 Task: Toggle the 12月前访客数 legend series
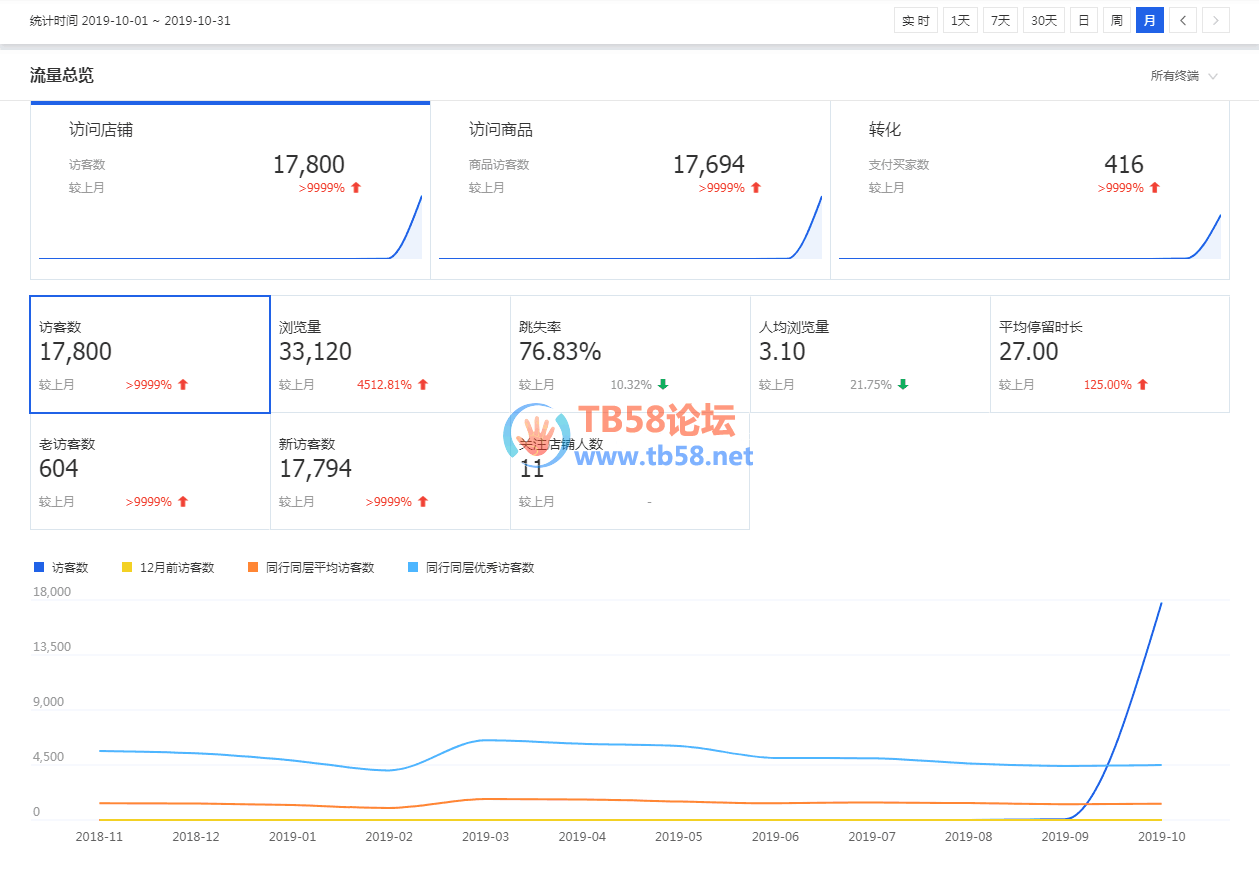point(168,567)
